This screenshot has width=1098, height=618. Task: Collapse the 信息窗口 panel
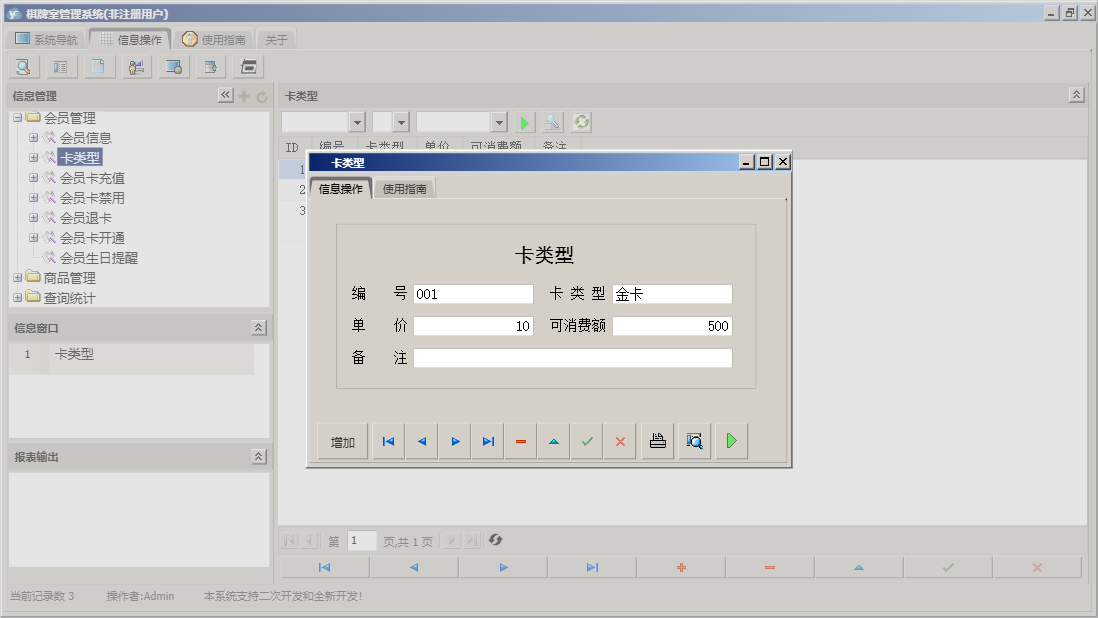coord(257,327)
